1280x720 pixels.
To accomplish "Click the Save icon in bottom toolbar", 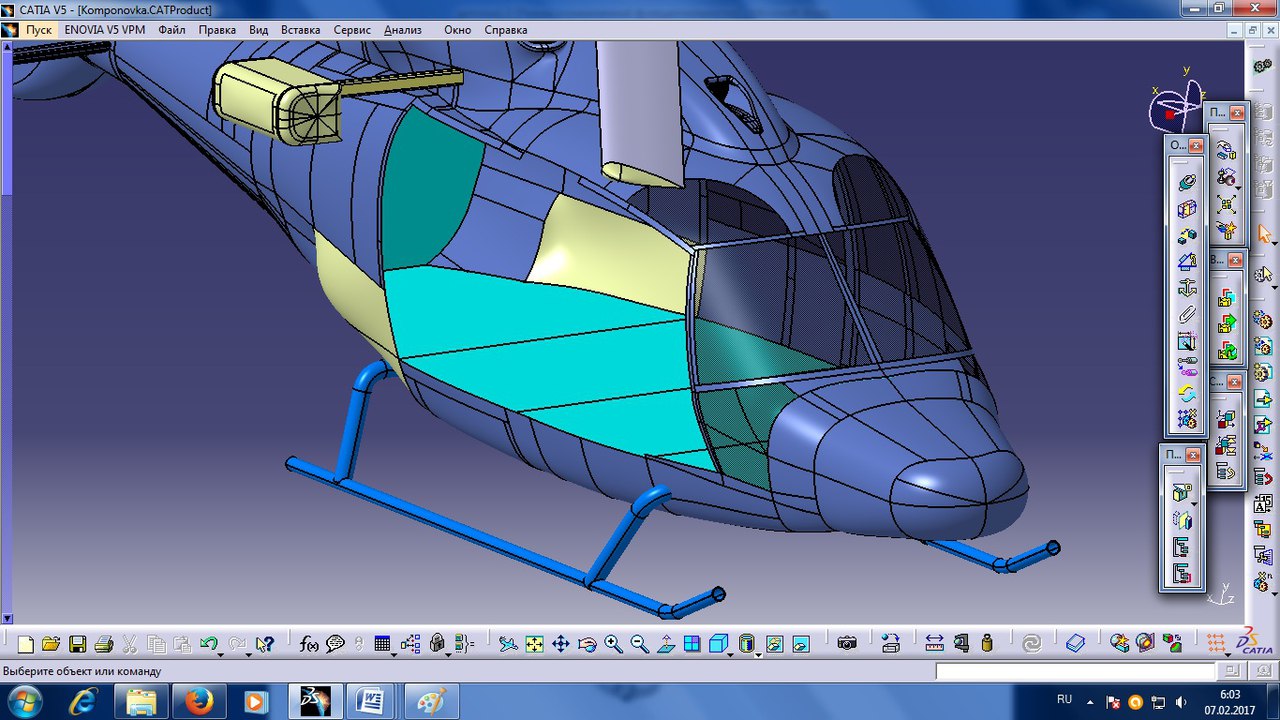I will [77, 644].
